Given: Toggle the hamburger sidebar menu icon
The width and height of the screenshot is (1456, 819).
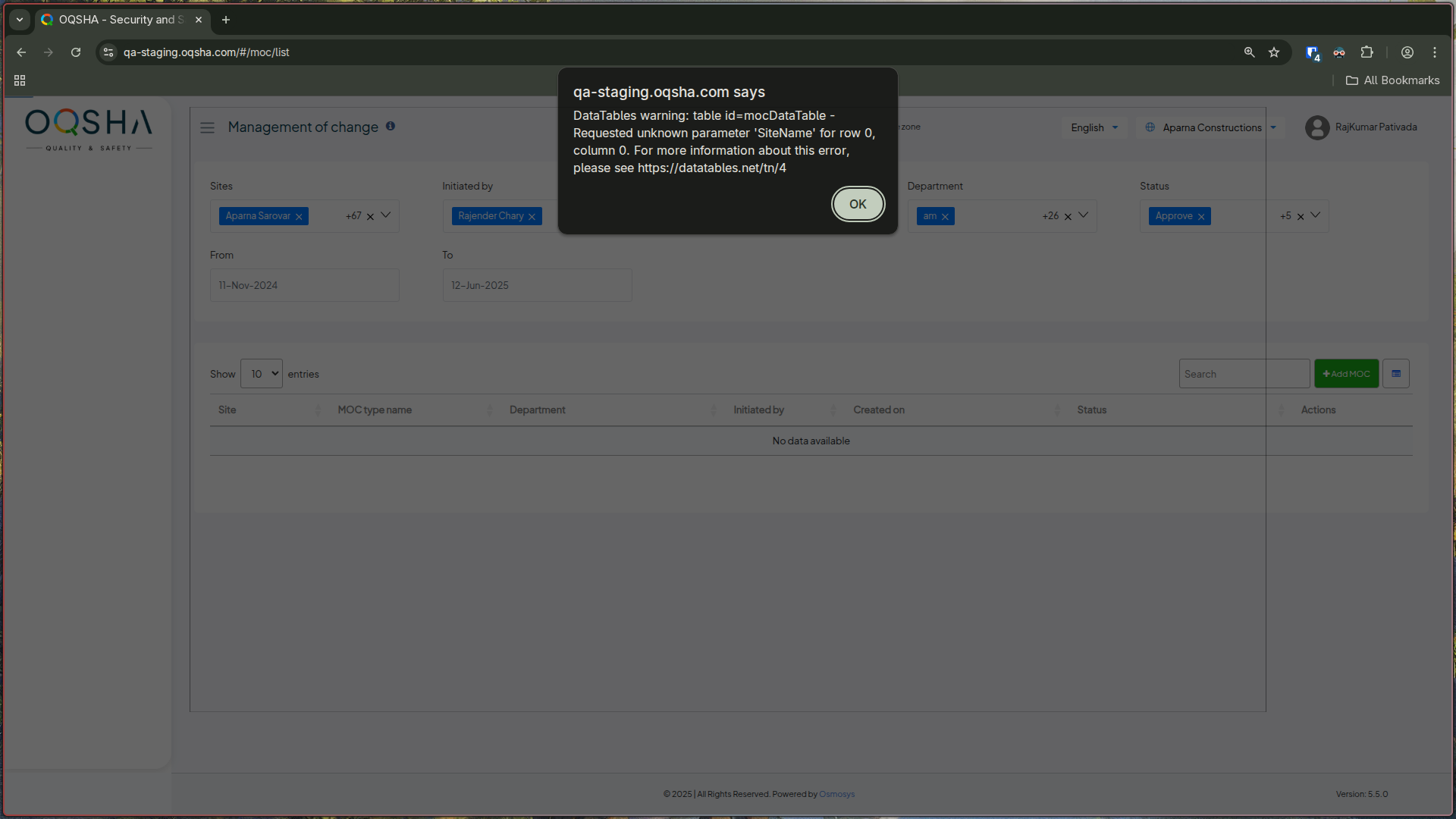Looking at the screenshot, I should tap(207, 127).
